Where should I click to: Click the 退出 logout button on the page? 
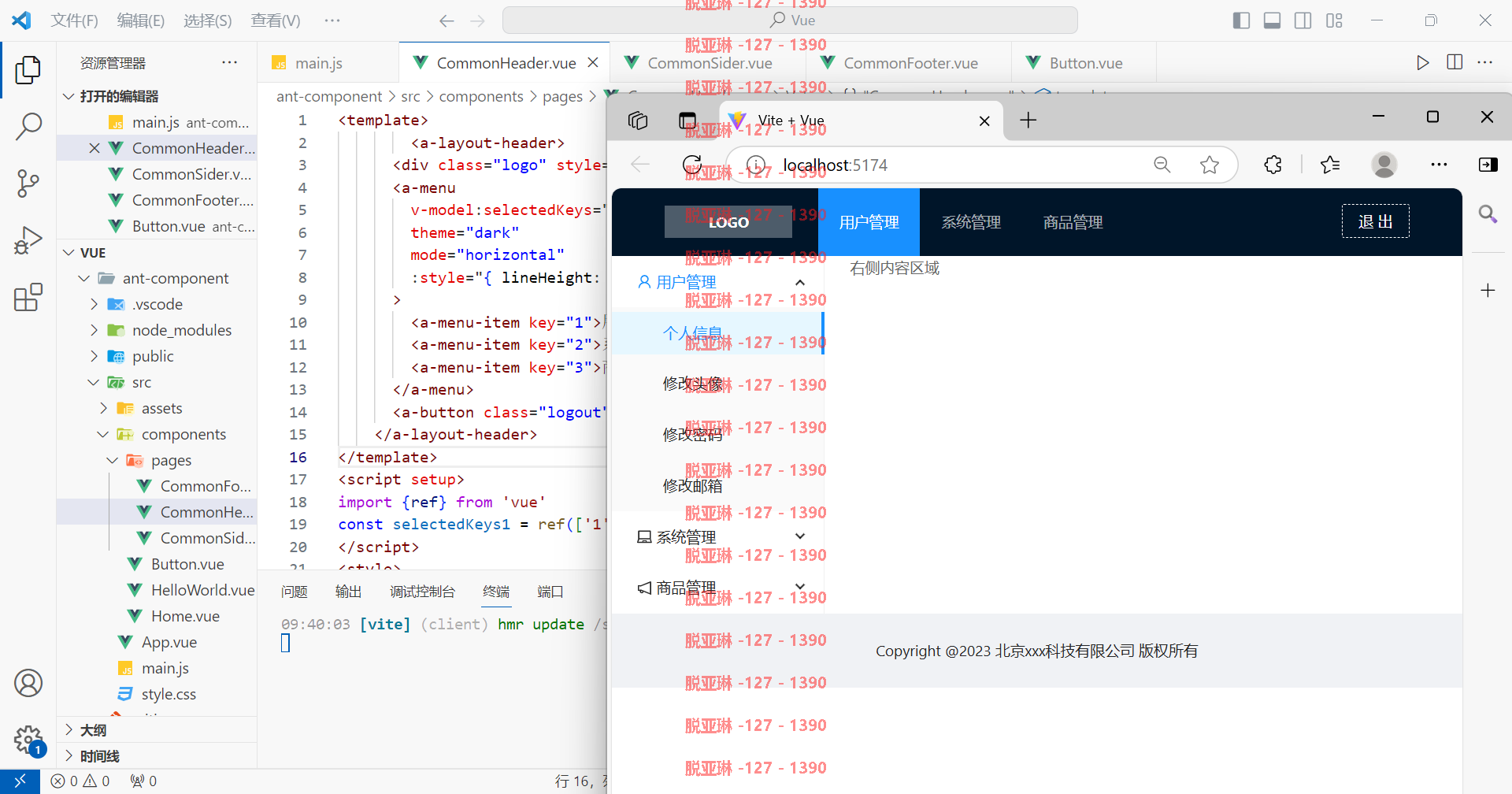tap(1376, 221)
